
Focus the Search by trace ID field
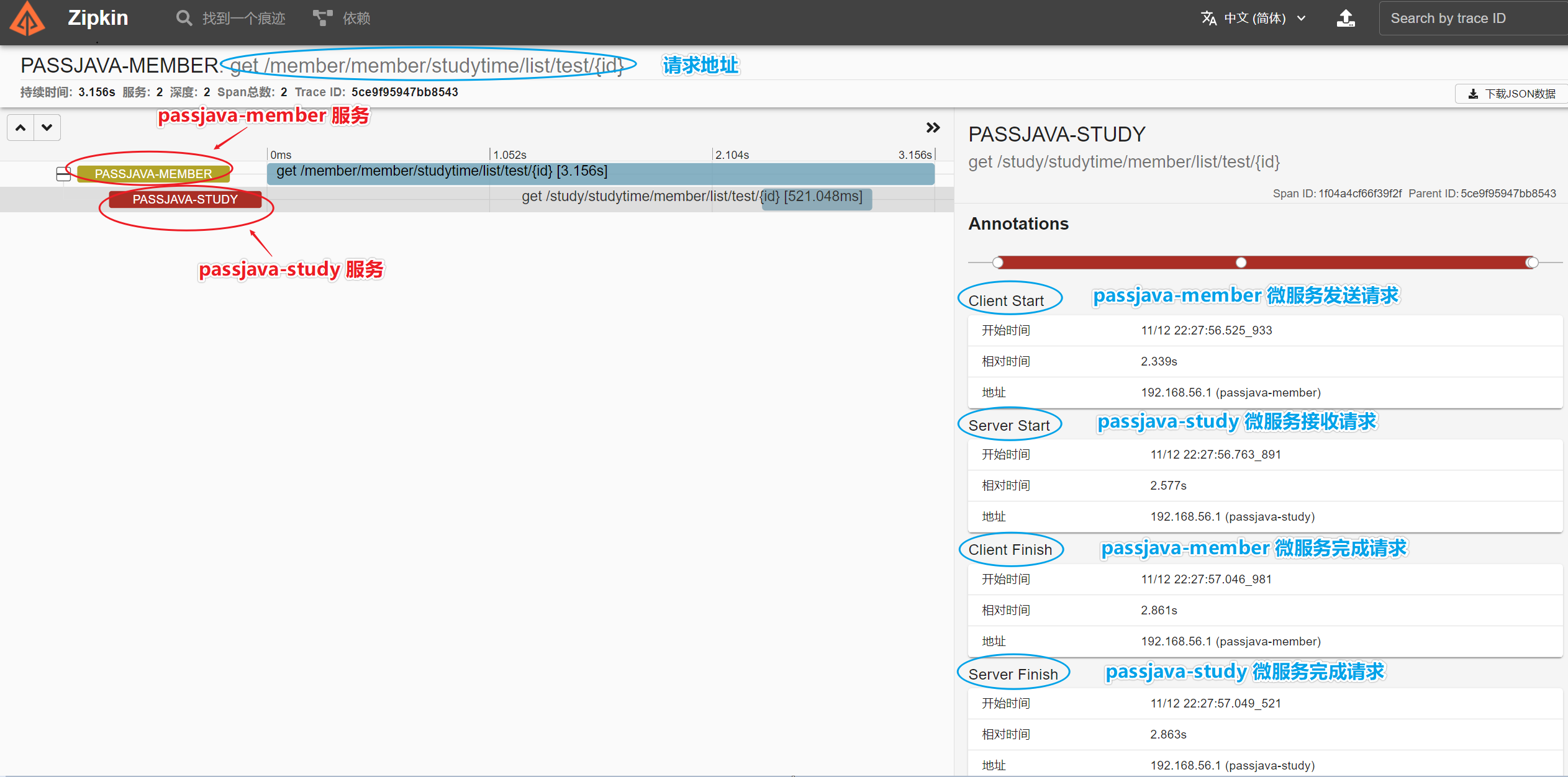(1472, 19)
